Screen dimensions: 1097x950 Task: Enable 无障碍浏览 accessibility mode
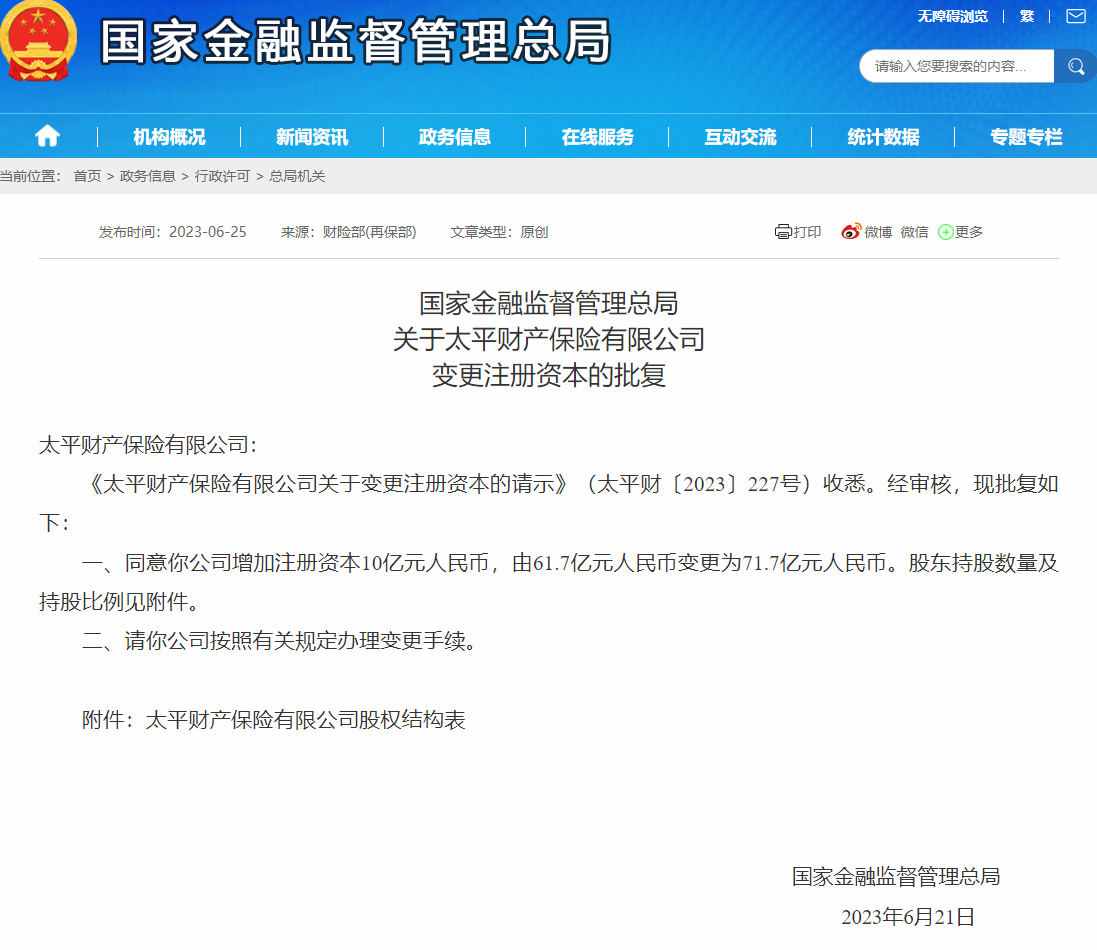point(952,16)
